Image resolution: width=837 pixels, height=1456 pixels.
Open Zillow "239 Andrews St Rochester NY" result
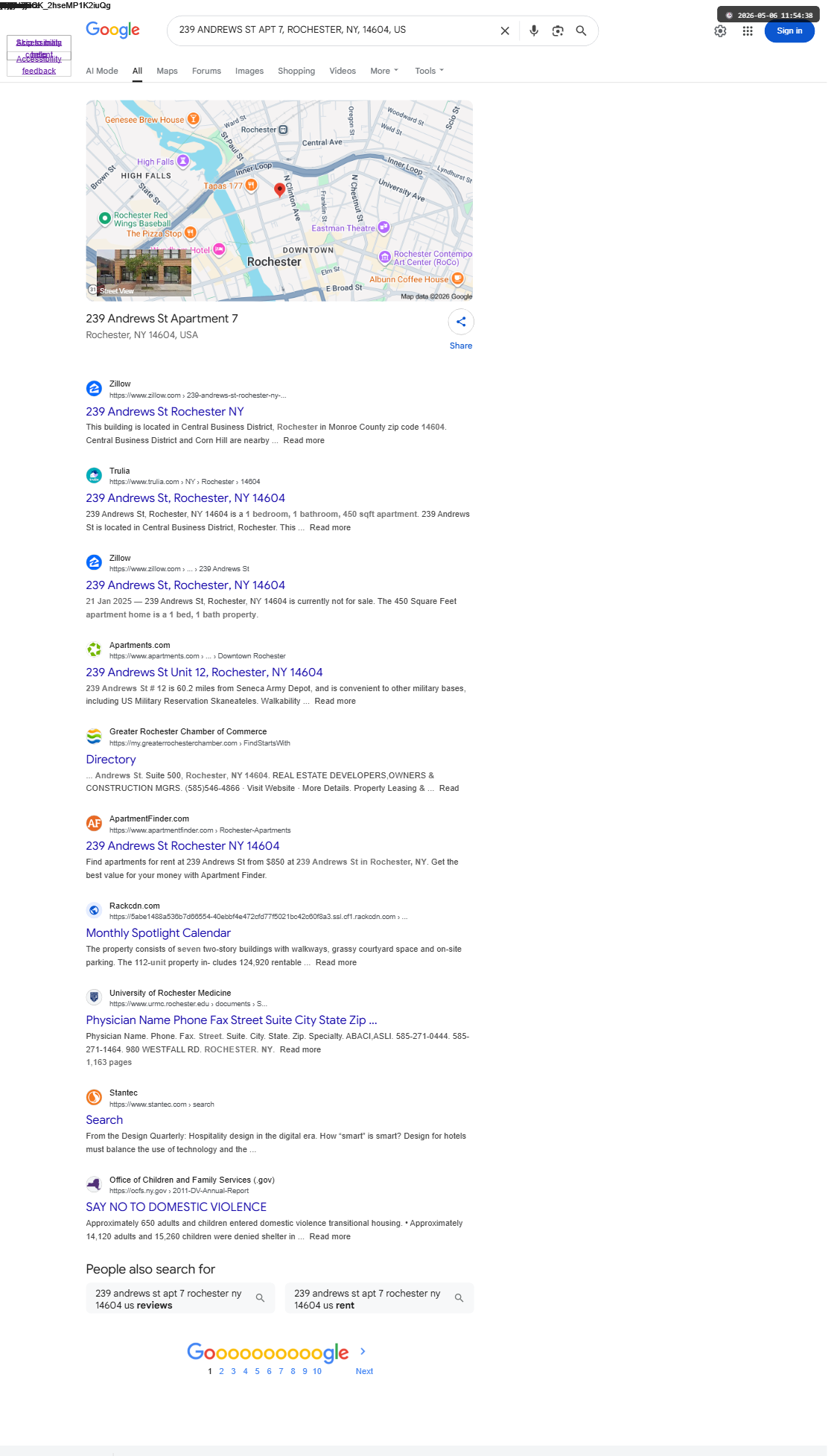pyautogui.click(x=165, y=412)
